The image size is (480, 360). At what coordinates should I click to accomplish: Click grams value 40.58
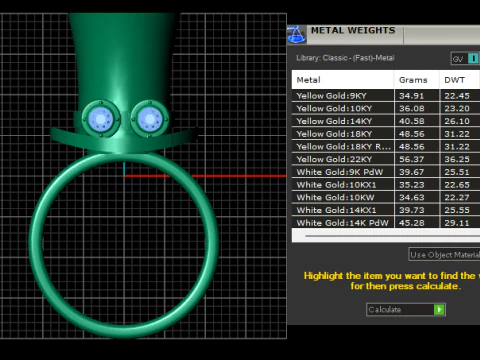(412, 121)
